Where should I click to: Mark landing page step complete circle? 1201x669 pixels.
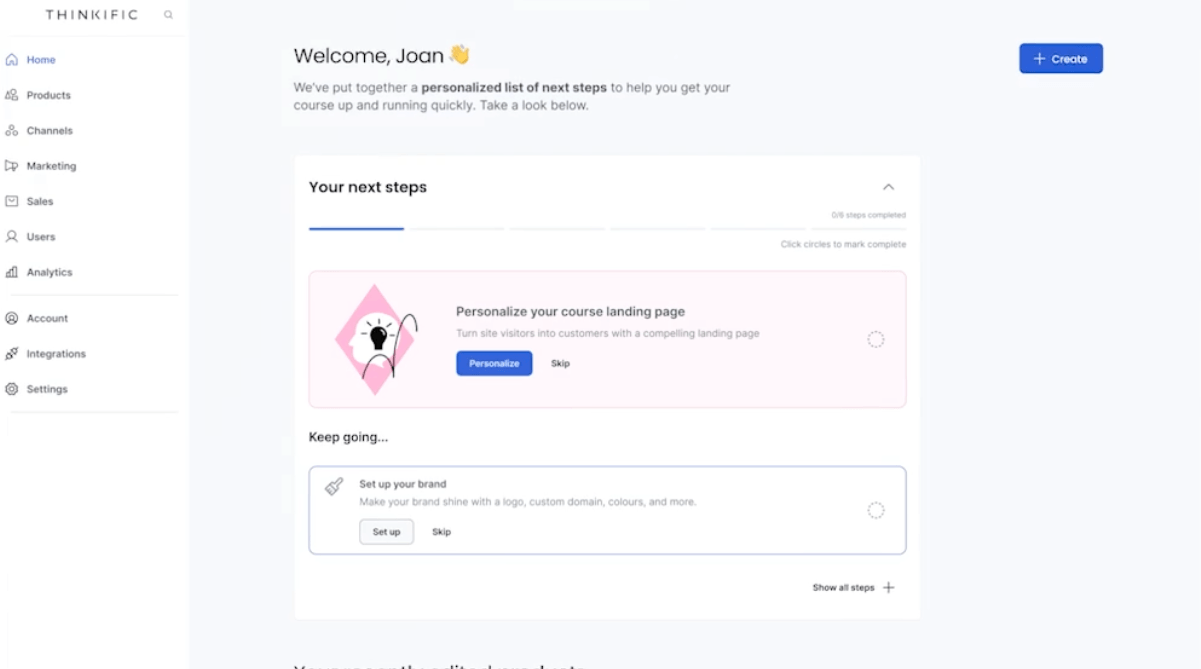coord(875,340)
